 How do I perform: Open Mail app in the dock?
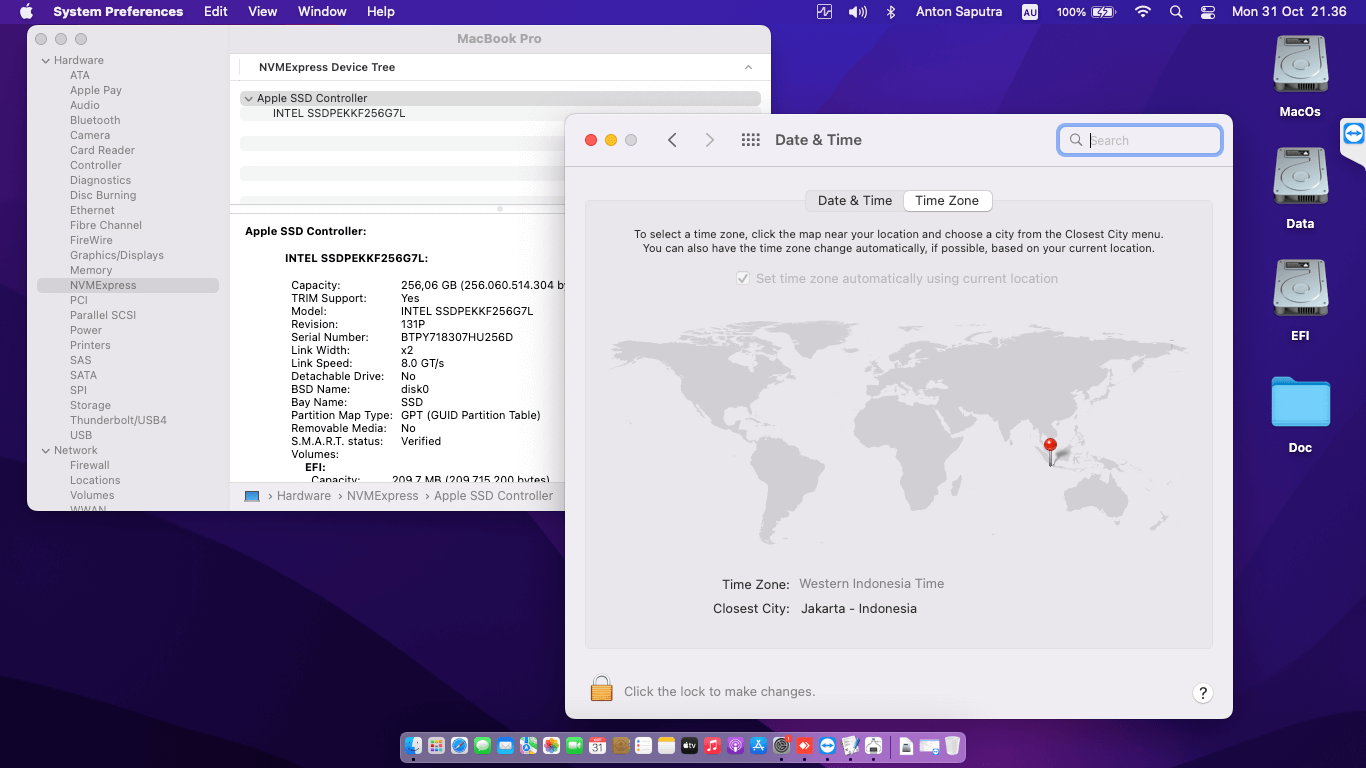coord(505,745)
